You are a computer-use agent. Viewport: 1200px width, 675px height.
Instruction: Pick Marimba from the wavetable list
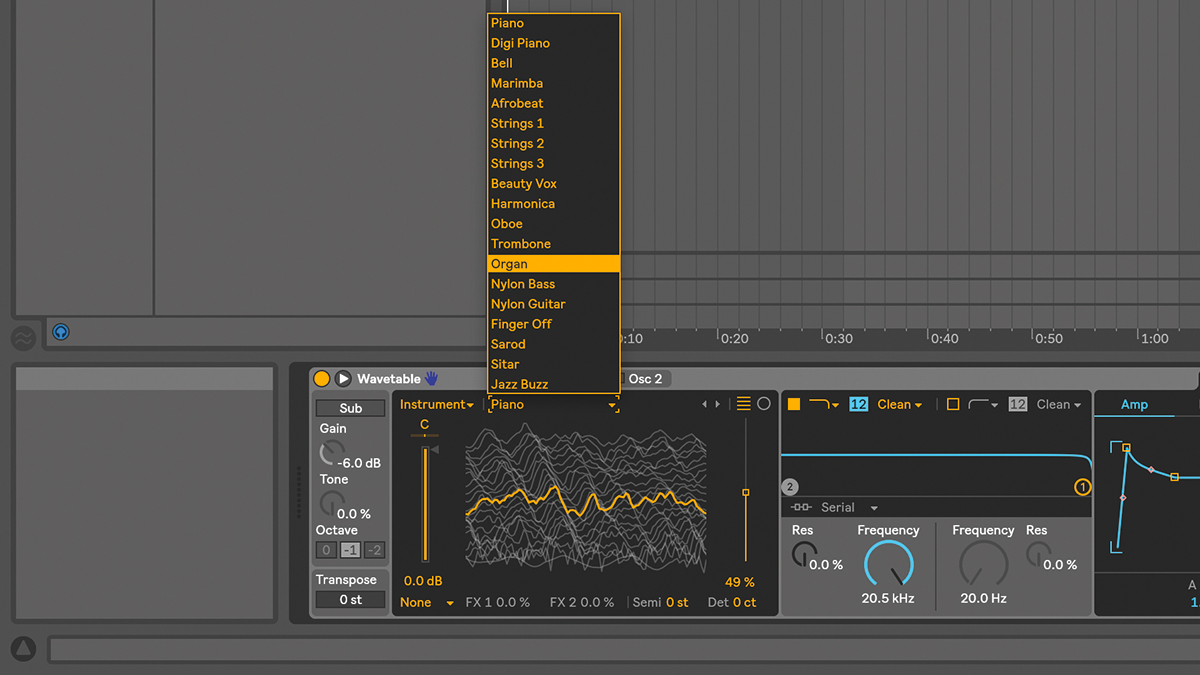tap(554, 83)
